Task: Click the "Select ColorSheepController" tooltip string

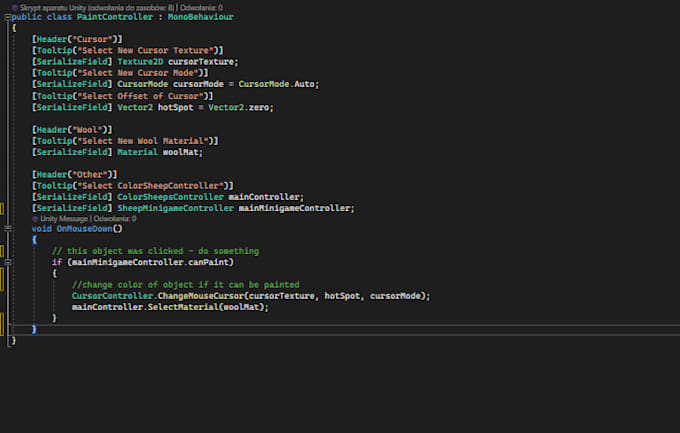Action: (x=150, y=186)
